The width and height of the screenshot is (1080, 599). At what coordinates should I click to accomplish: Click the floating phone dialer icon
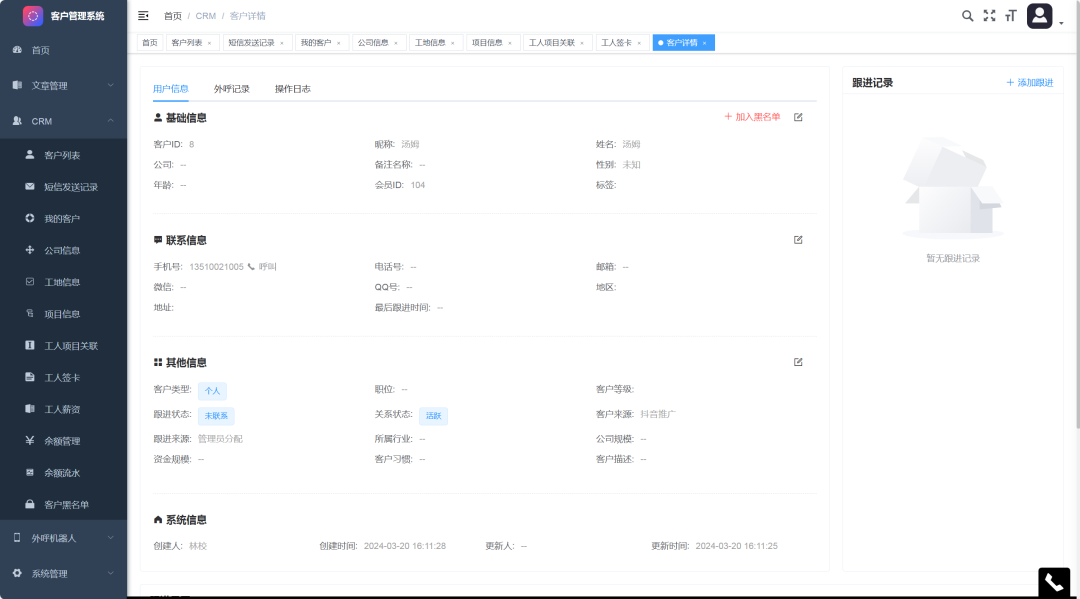tap(1054, 582)
